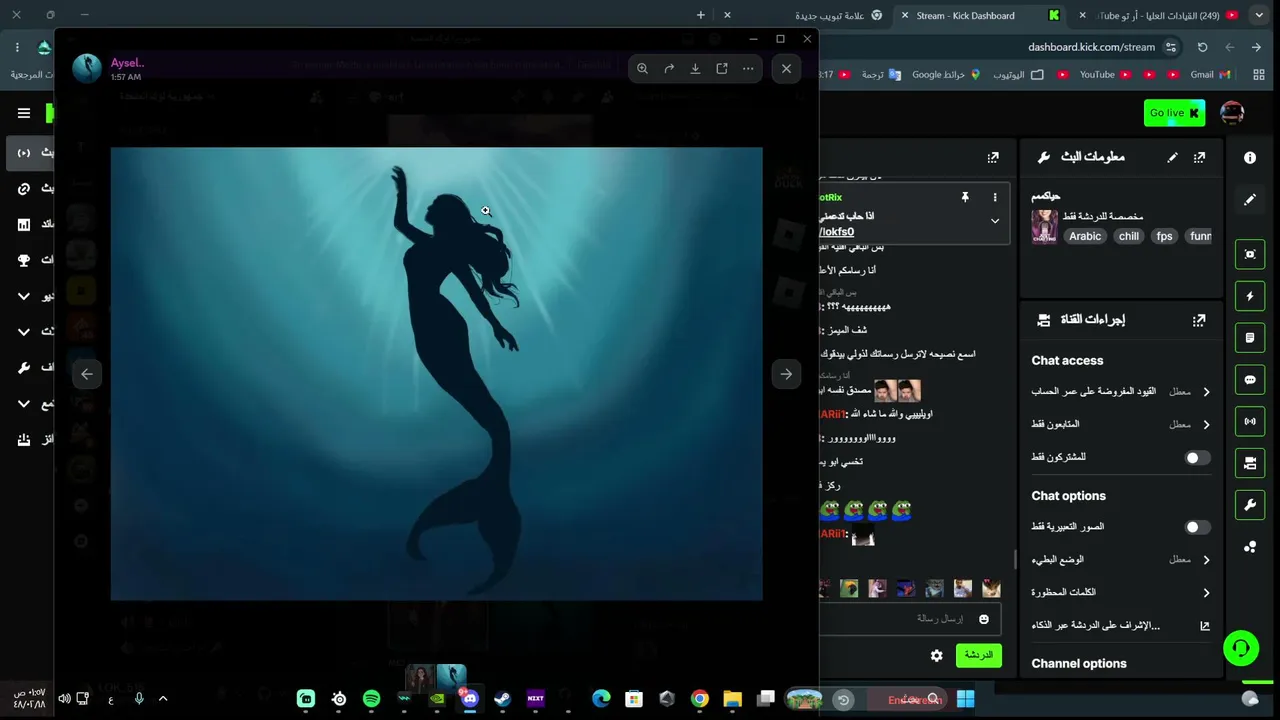Toggle emotes-only chat switch

(x=1197, y=527)
